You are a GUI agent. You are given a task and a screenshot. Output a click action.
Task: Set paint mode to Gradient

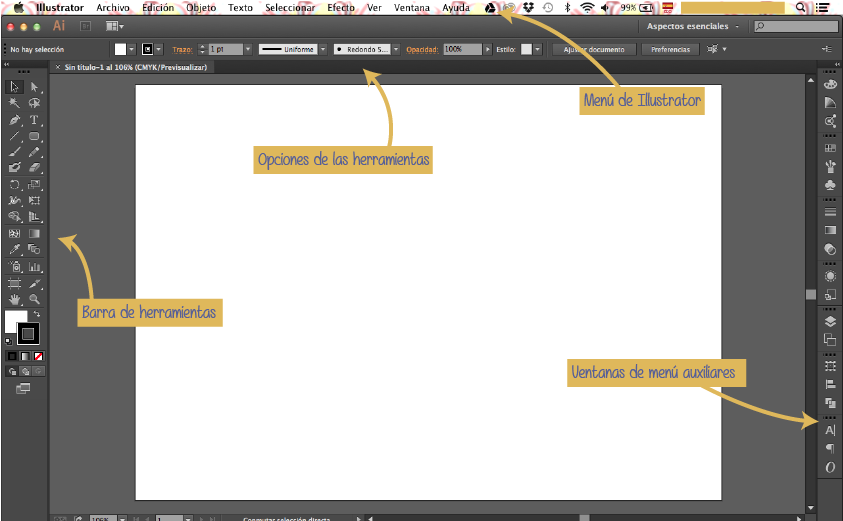25,356
